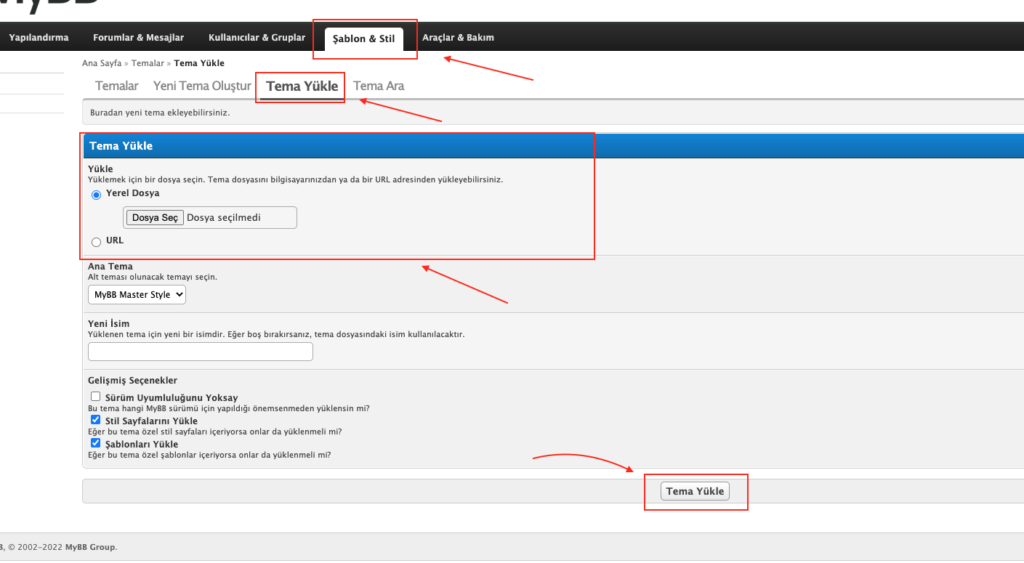Screen dimensions: 1024x563
Task: Click the Tema Yükle submit button
Action: click(695, 491)
